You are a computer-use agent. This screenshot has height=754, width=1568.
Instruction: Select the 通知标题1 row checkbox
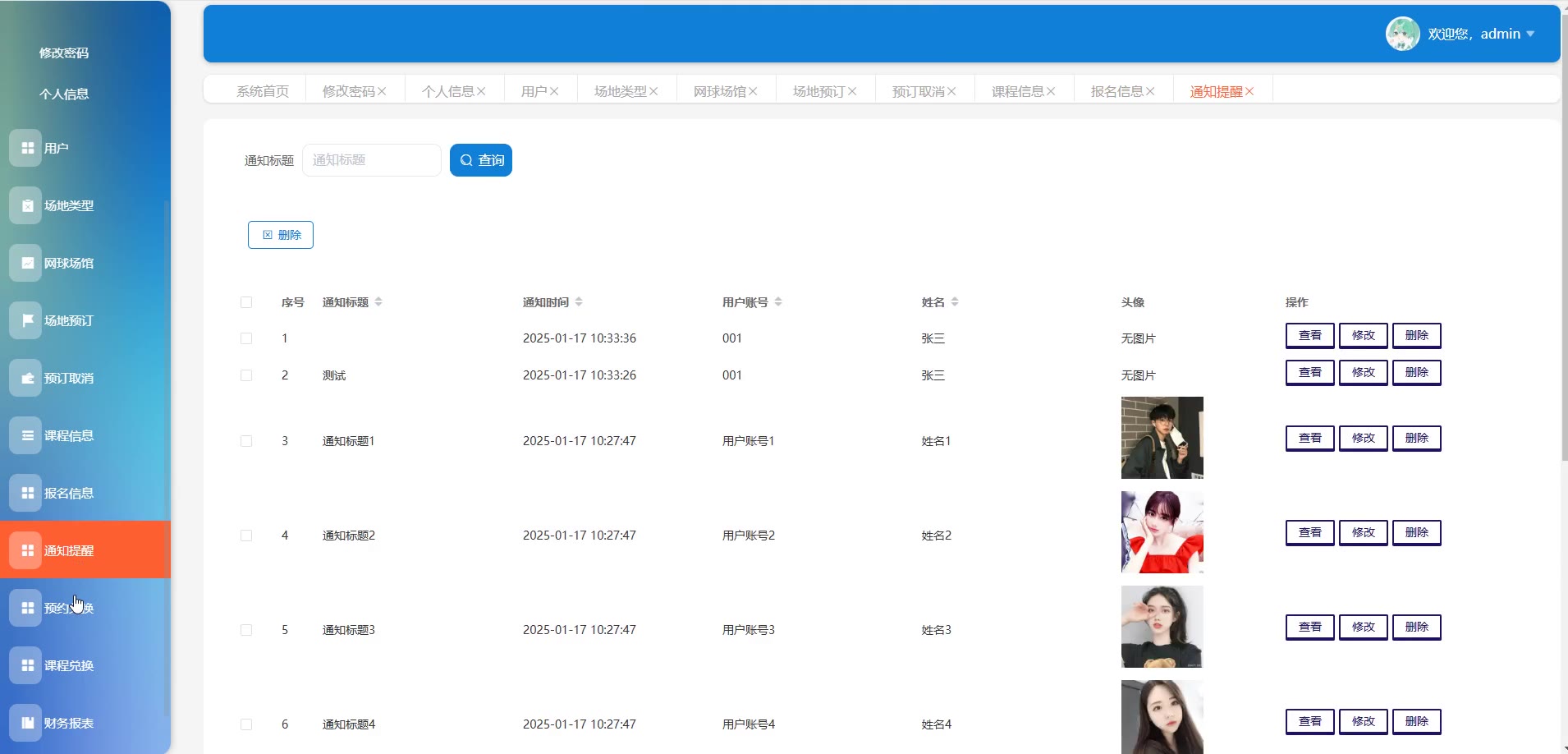[246, 441]
